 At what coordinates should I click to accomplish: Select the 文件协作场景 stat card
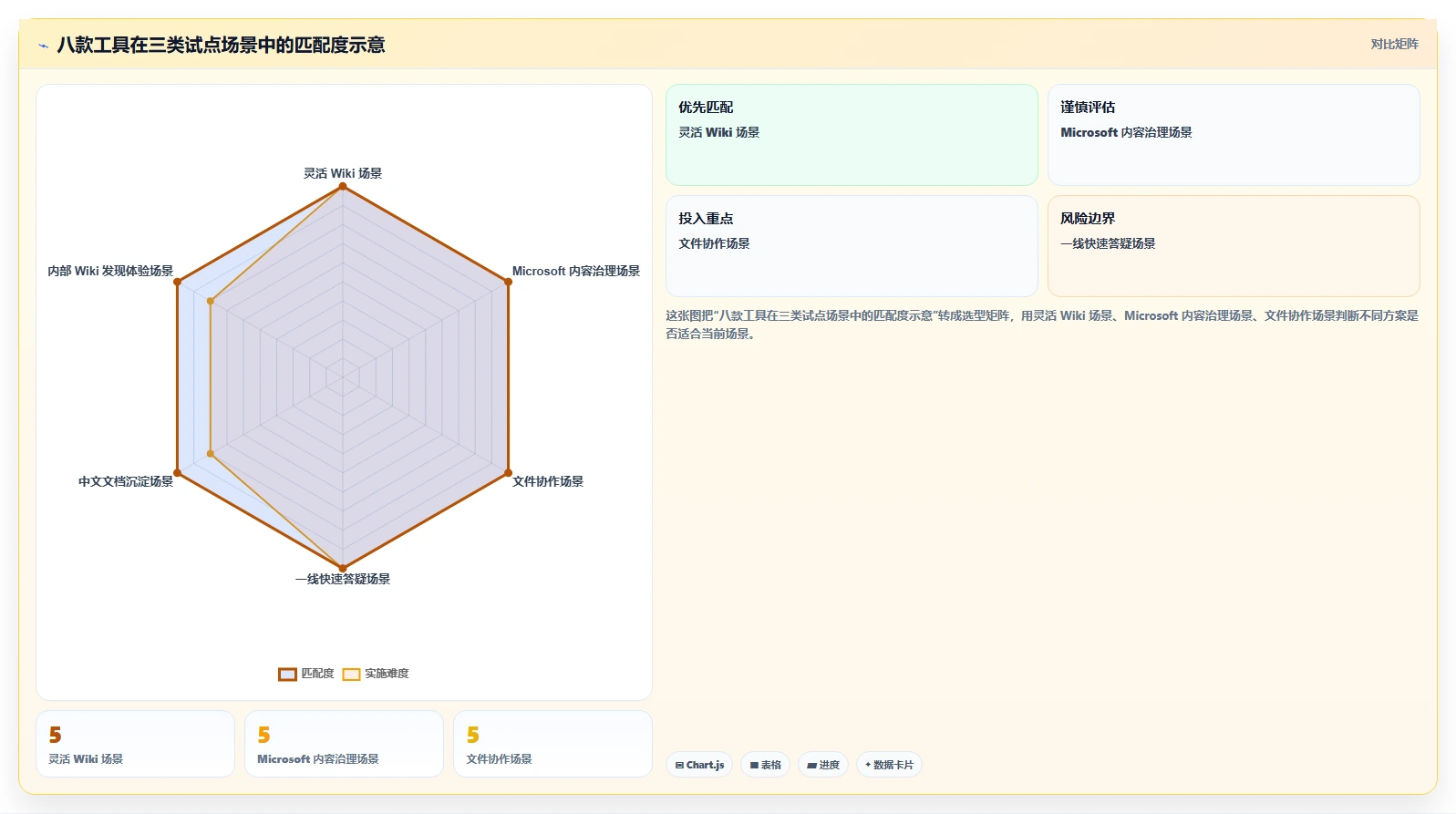pos(552,744)
